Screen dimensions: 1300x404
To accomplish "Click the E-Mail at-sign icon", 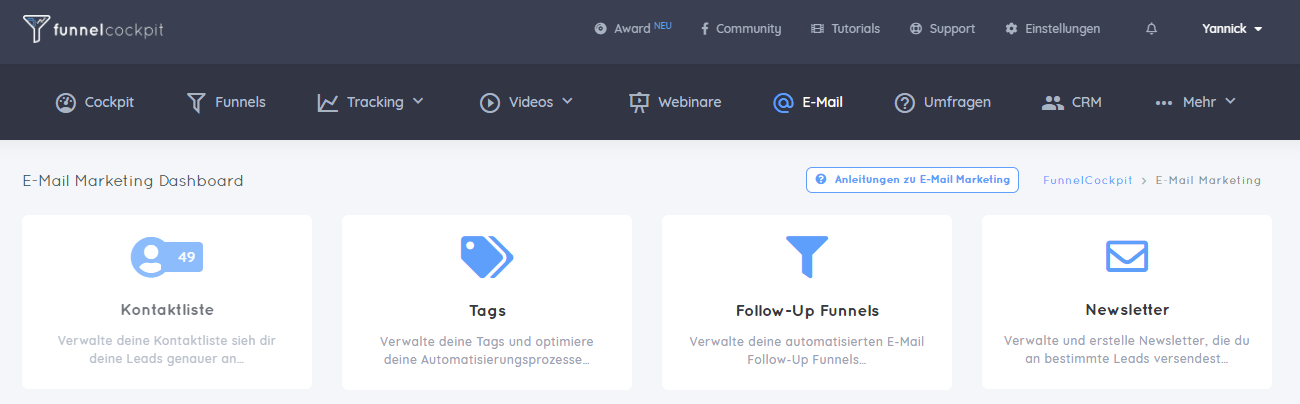I will click(x=784, y=102).
